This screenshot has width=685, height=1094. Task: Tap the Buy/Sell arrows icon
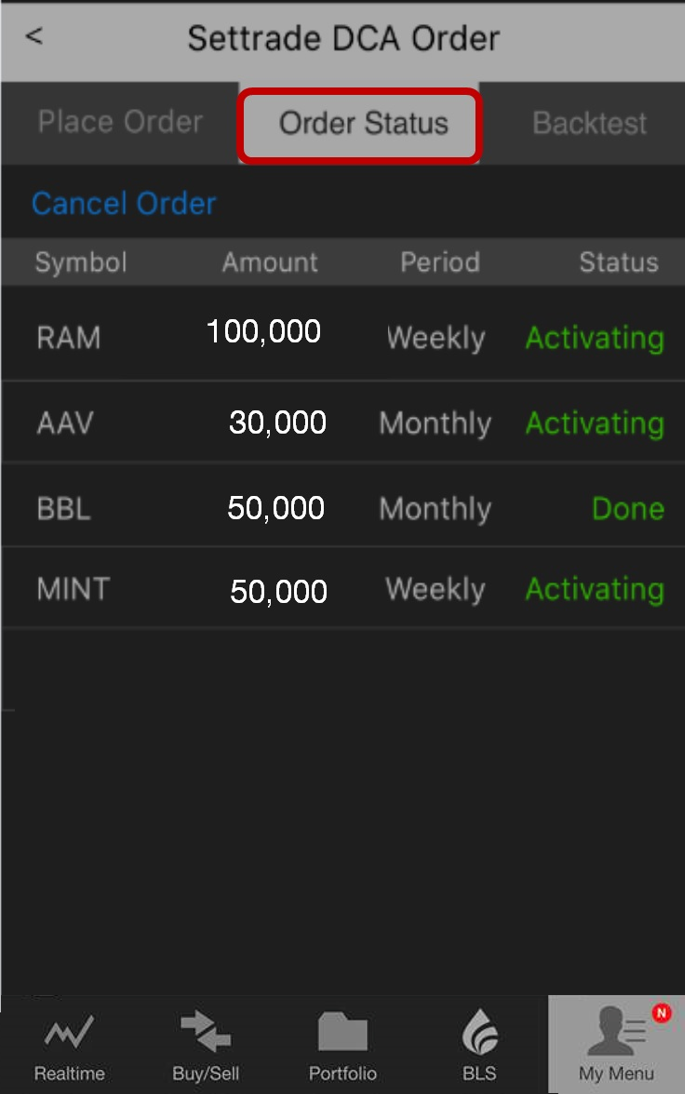[x=206, y=1034]
